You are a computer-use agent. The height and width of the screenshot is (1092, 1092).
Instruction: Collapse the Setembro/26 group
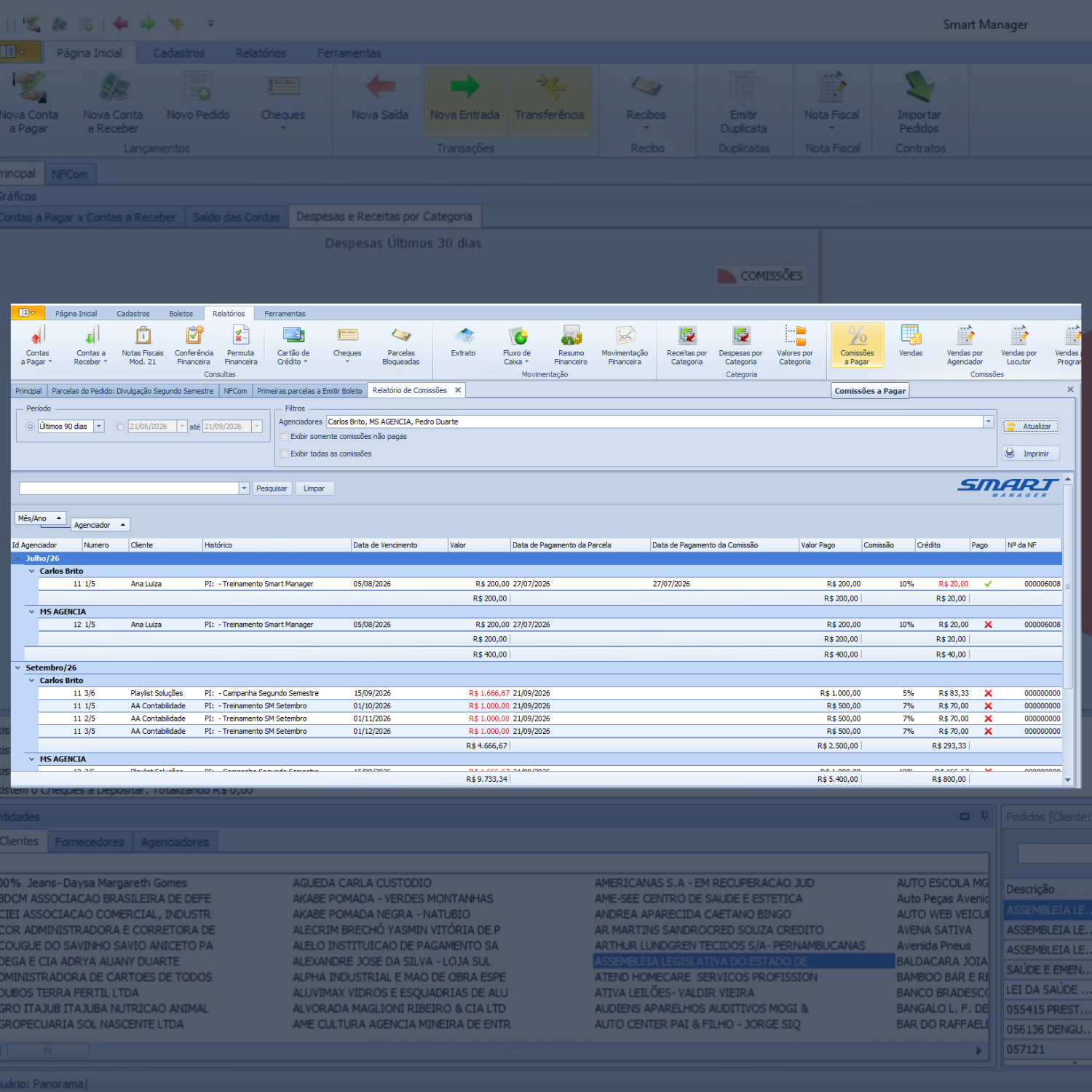[x=17, y=668]
